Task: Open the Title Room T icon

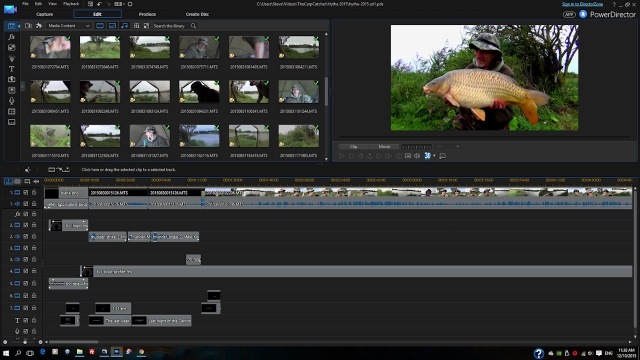Action: [x=11, y=69]
